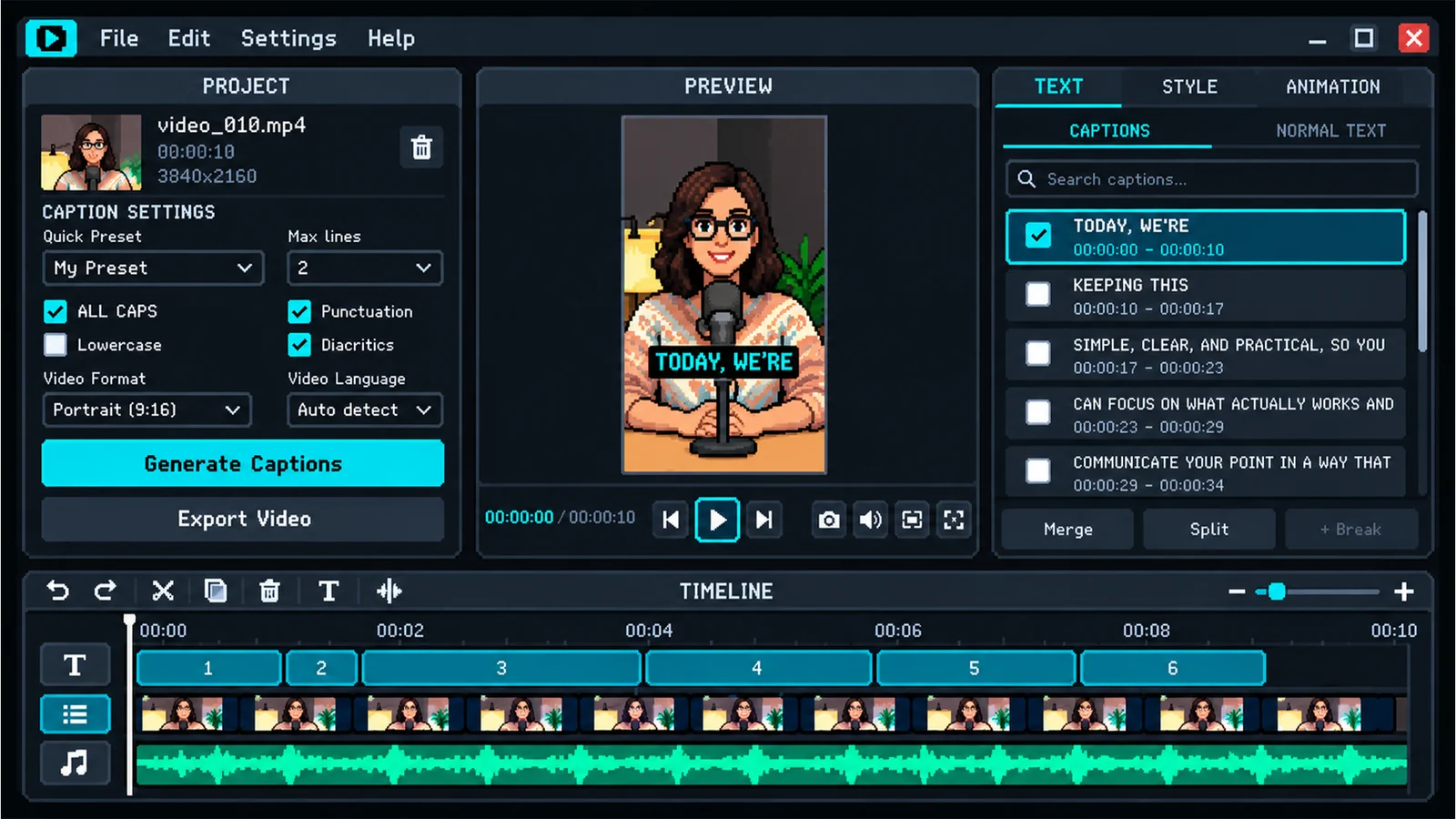Open the Video Language dropdown
This screenshot has width=1456, height=819.
point(365,409)
